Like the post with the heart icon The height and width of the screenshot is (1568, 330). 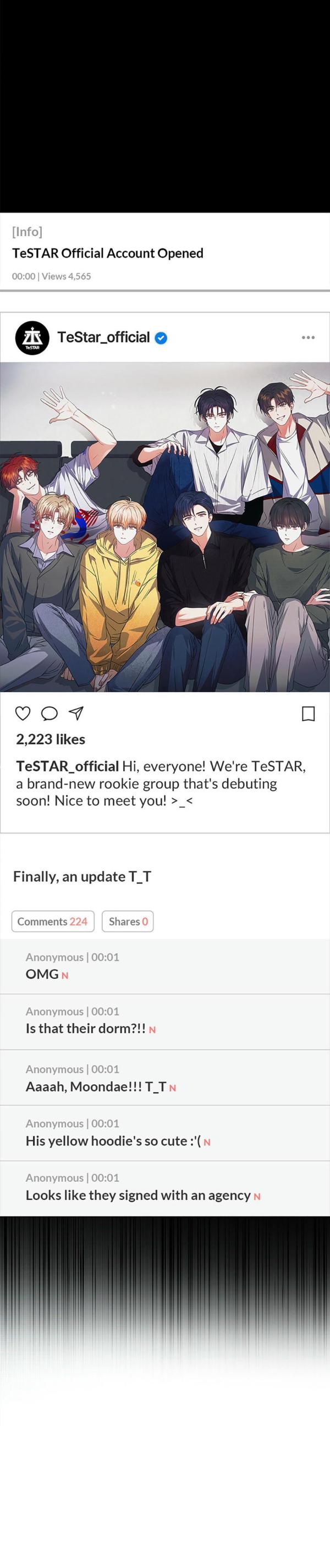23,714
